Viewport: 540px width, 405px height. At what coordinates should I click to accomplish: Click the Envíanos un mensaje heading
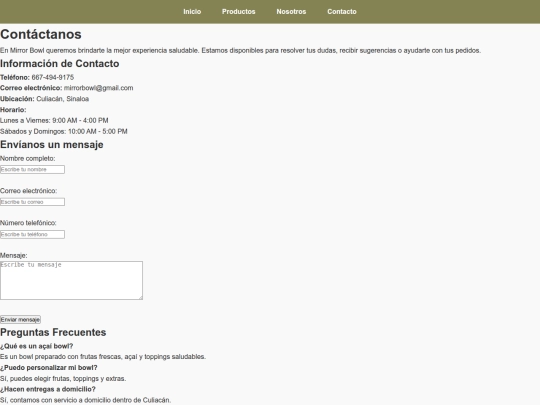(52, 145)
